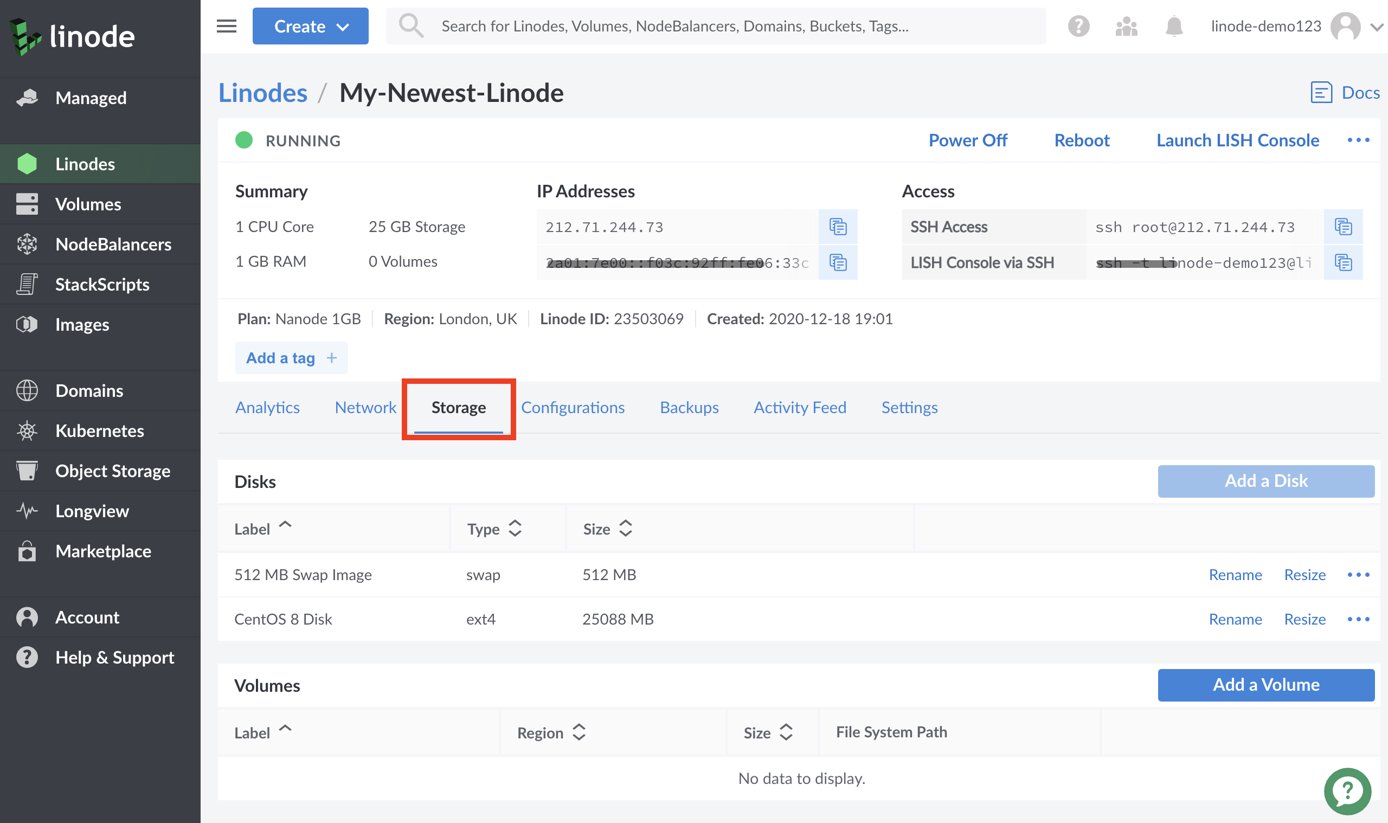Launch LISH Console

click(1238, 140)
